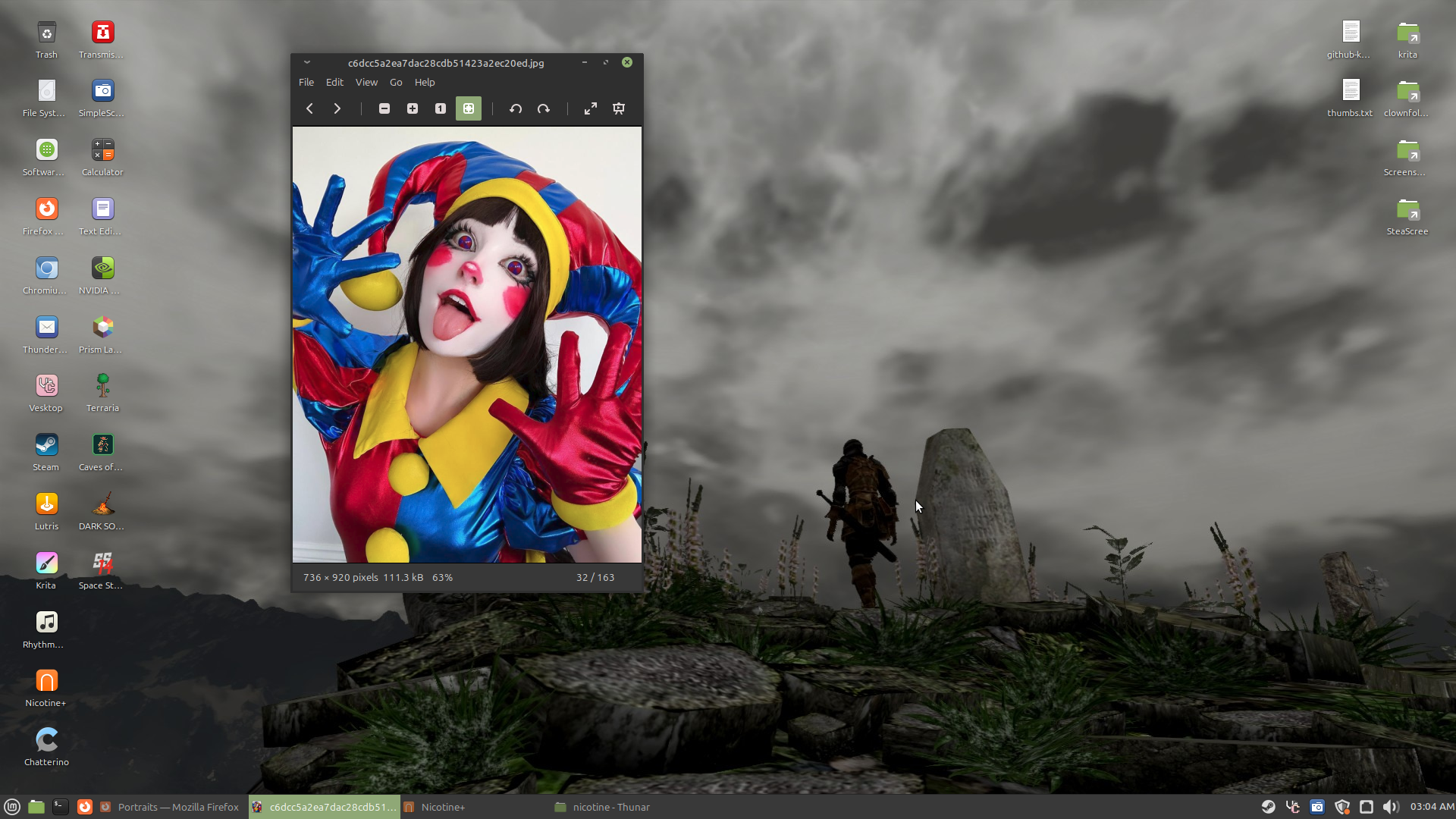Select the Thunderbird desktop icon
1456x819 pixels.
click(45, 335)
